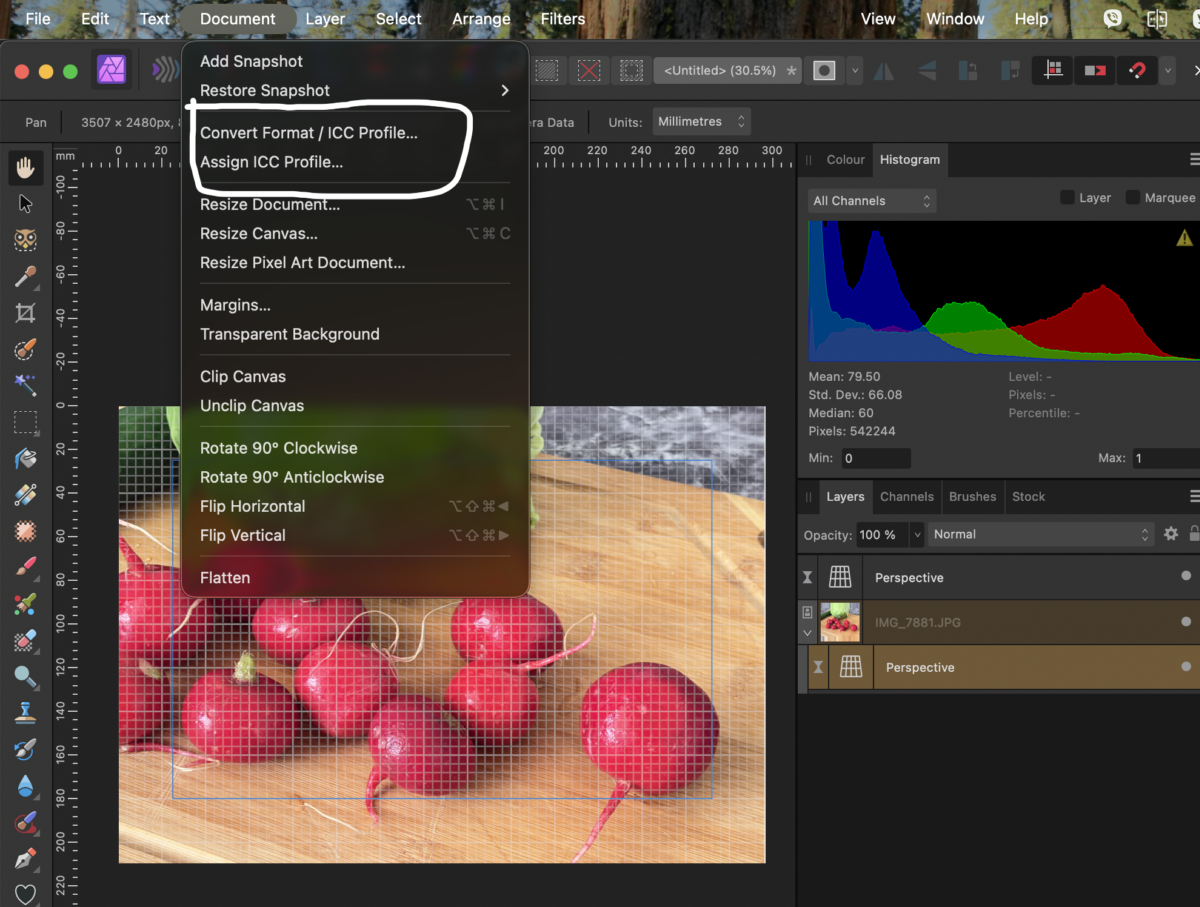Choose Assign ICC Profile… menu entry
Screen dimensions: 1200x907
coord(271,162)
